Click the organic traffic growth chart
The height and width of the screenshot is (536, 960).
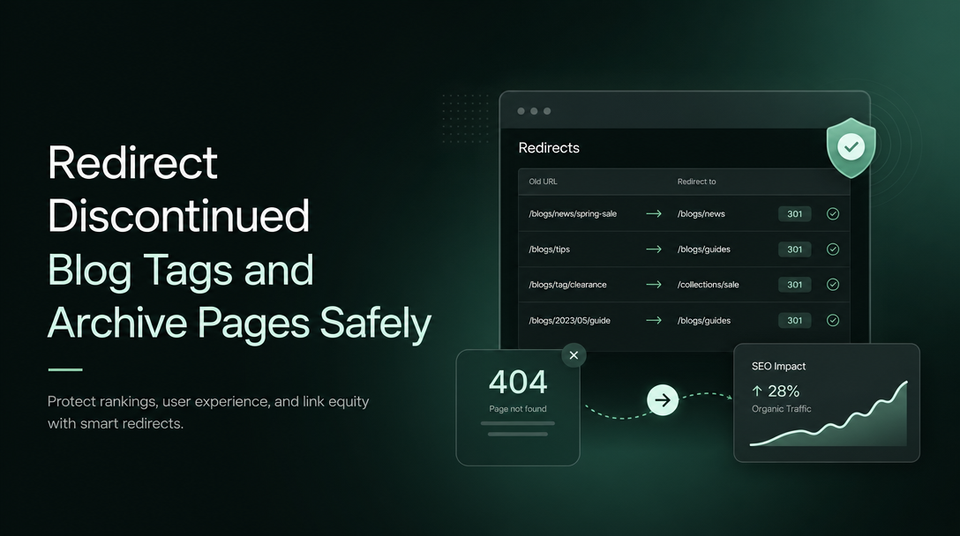pyautogui.click(x=828, y=414)
